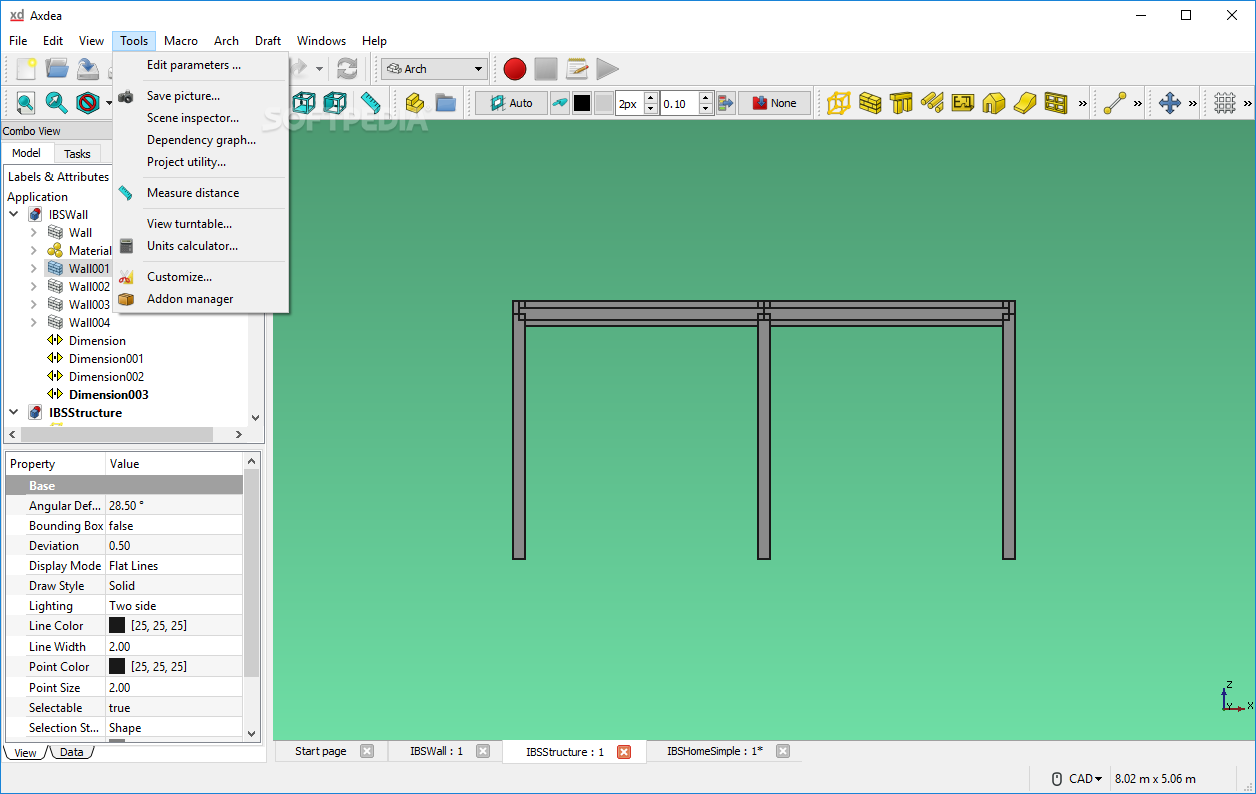Screen dimensions: 1256x794
Task: Click the Point Color property swatch
Action: (117, 666)
